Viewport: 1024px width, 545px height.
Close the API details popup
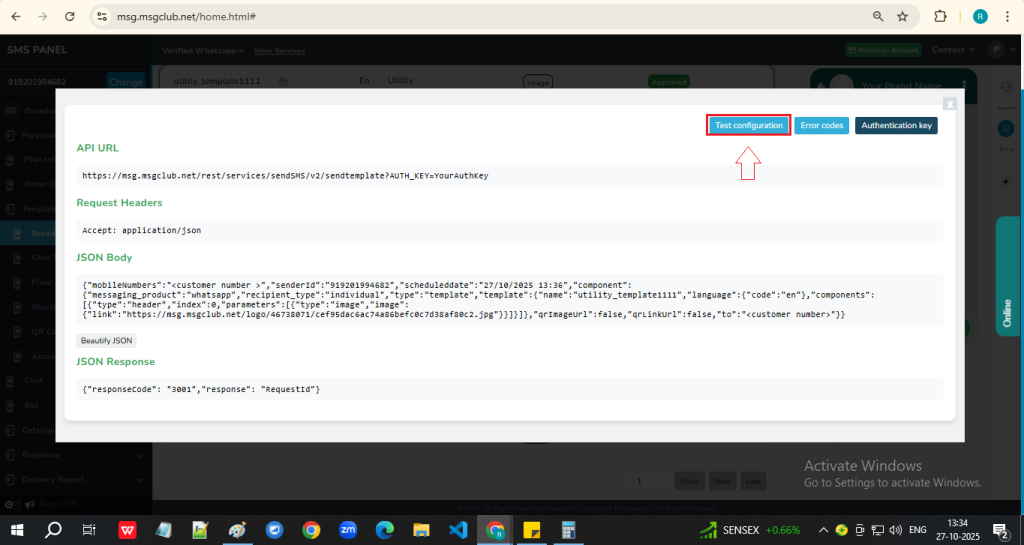[x=949, y=103]
